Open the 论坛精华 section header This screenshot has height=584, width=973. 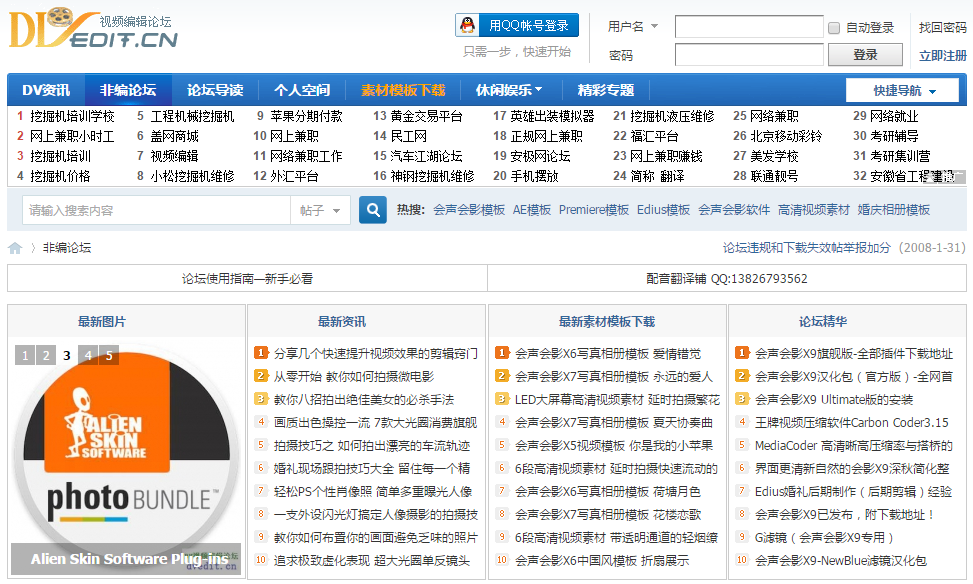pyautogui.click(x=823, y=321)
